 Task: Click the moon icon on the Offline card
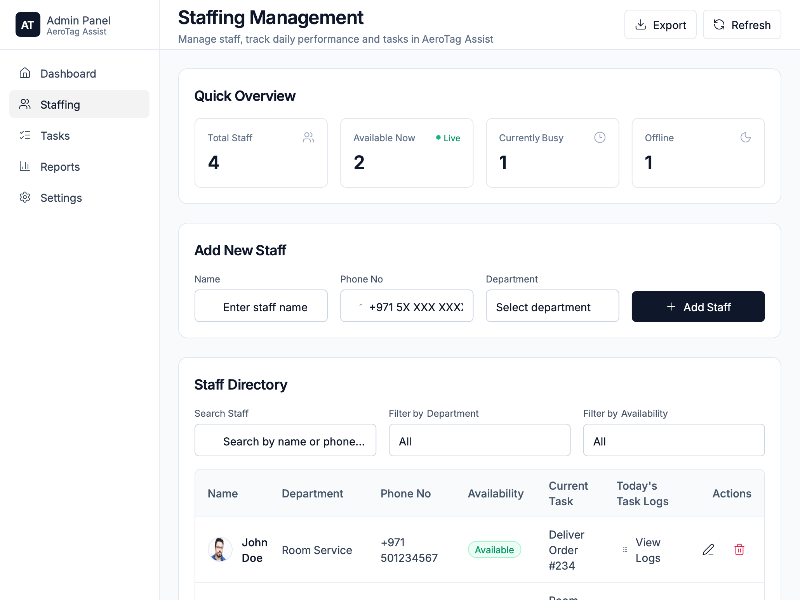click(x=746, y=138)
